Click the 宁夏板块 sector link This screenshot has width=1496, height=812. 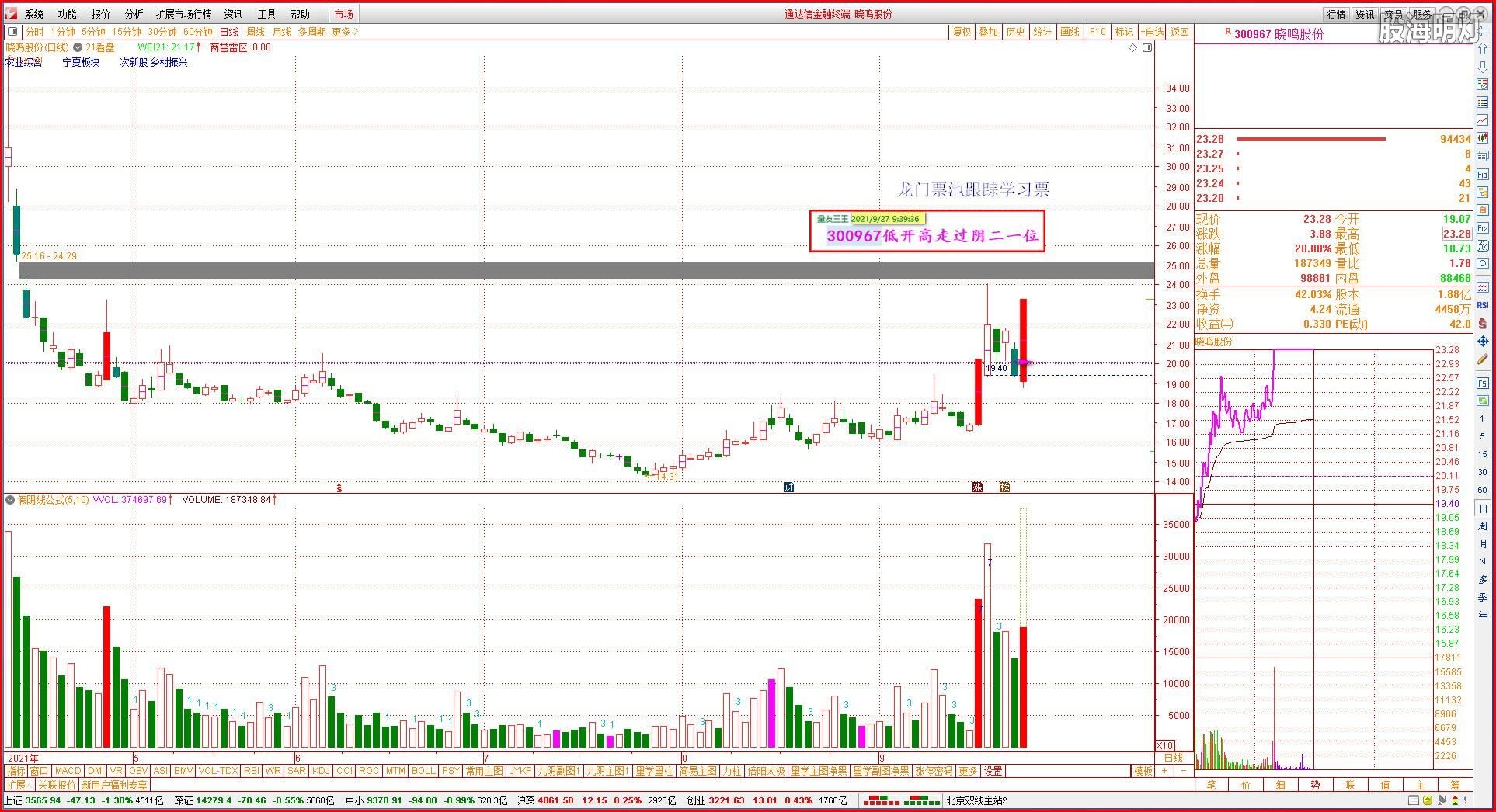click(x=82, y=62)
